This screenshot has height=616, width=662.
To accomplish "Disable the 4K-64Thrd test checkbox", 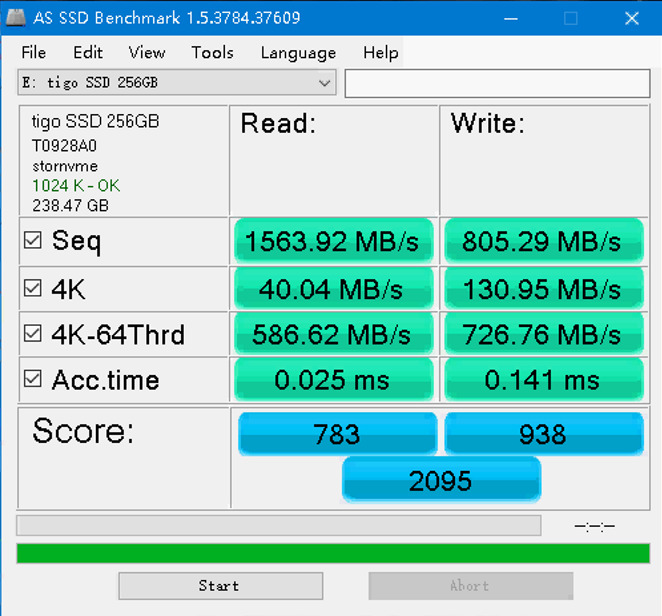I will [x=33, y=334].
